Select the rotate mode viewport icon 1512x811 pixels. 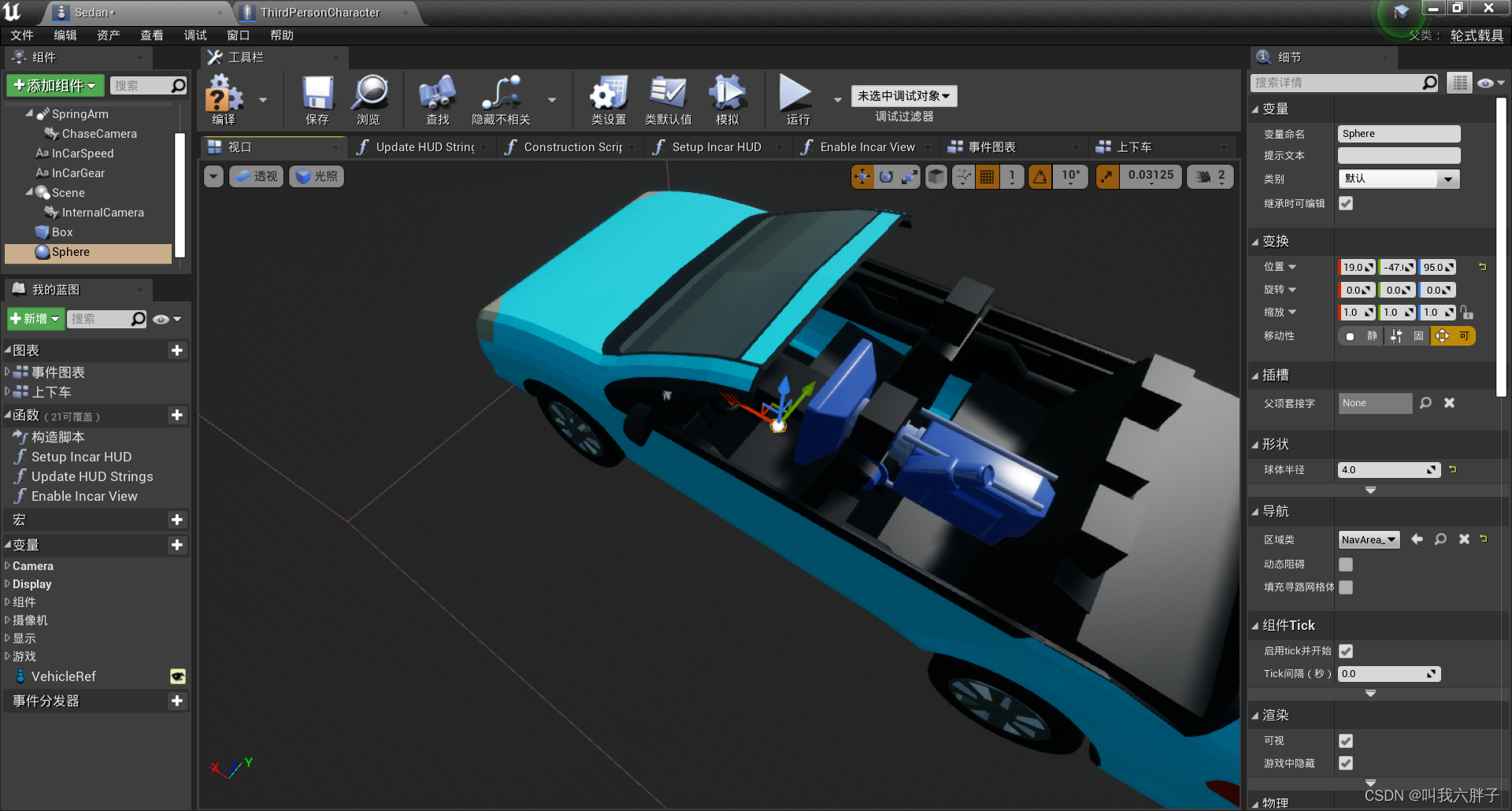(x=886, y=176)
